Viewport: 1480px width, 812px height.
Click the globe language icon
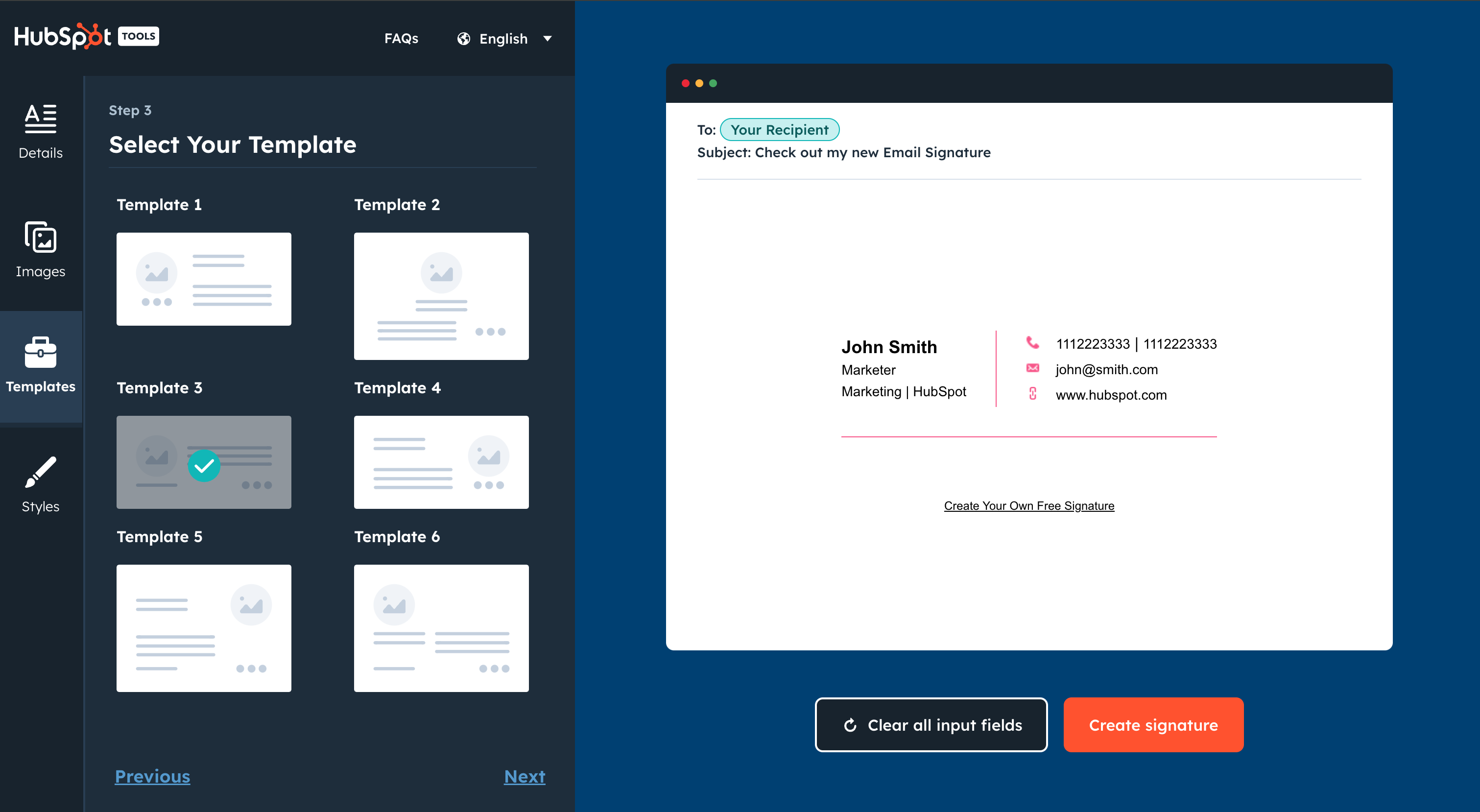tap(464, 39)
